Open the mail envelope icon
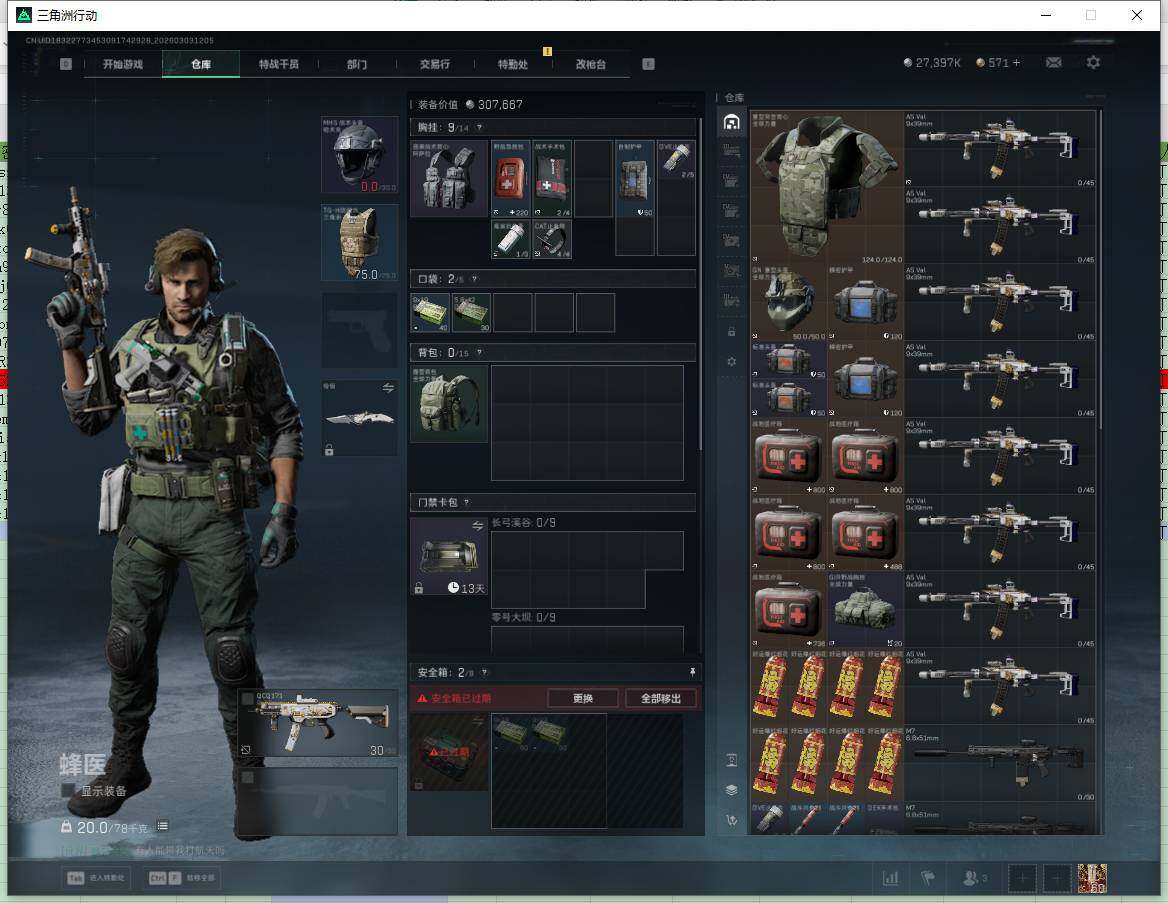 click(1053, 63)
